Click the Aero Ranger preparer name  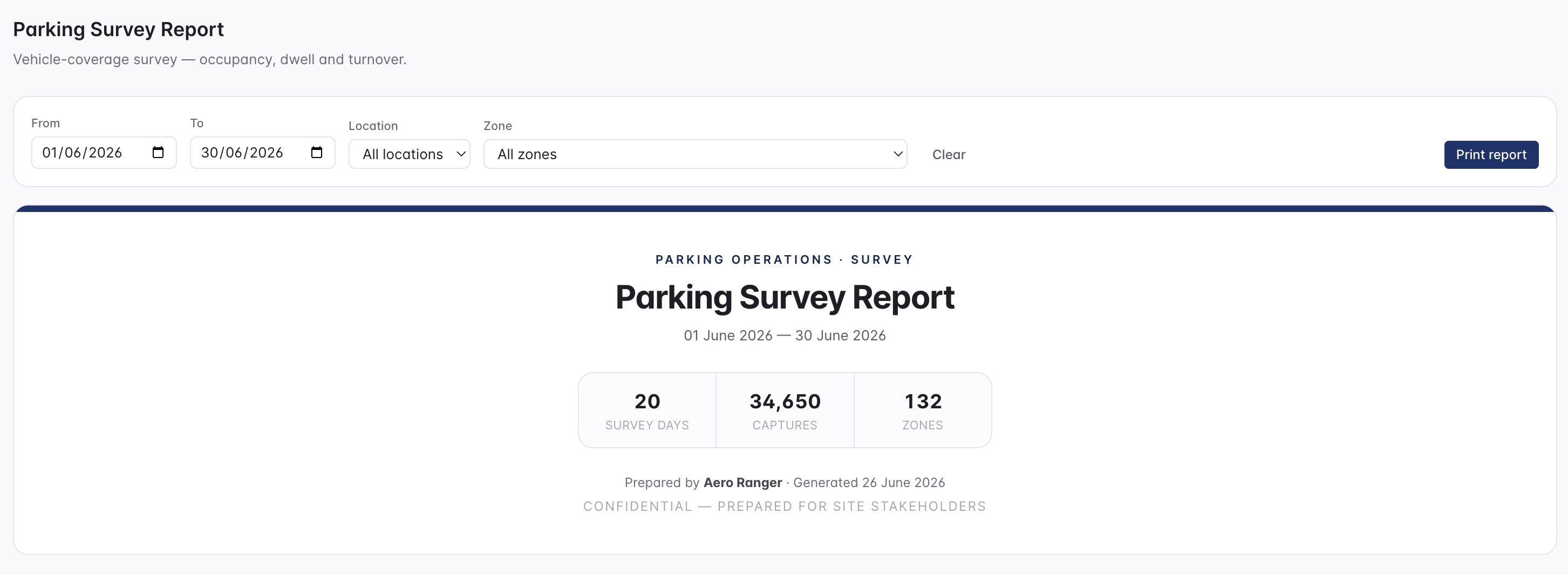click(742, 483)
